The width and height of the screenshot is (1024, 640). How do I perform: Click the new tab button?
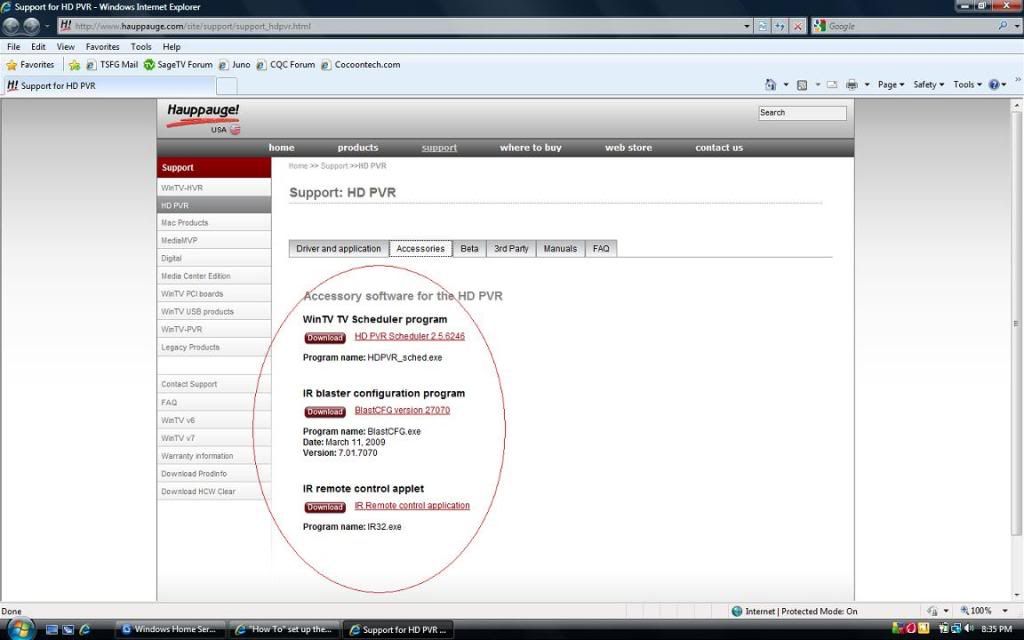coord(226,86)
